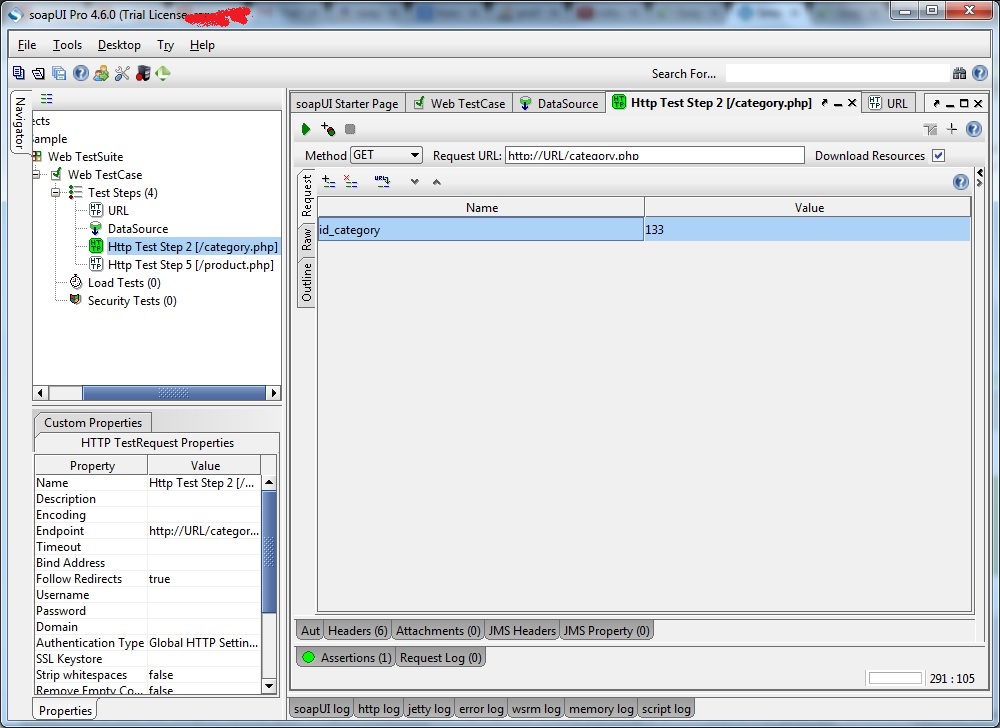
Task: Click the green proxy toolbar icon
Action: point(163,73)
